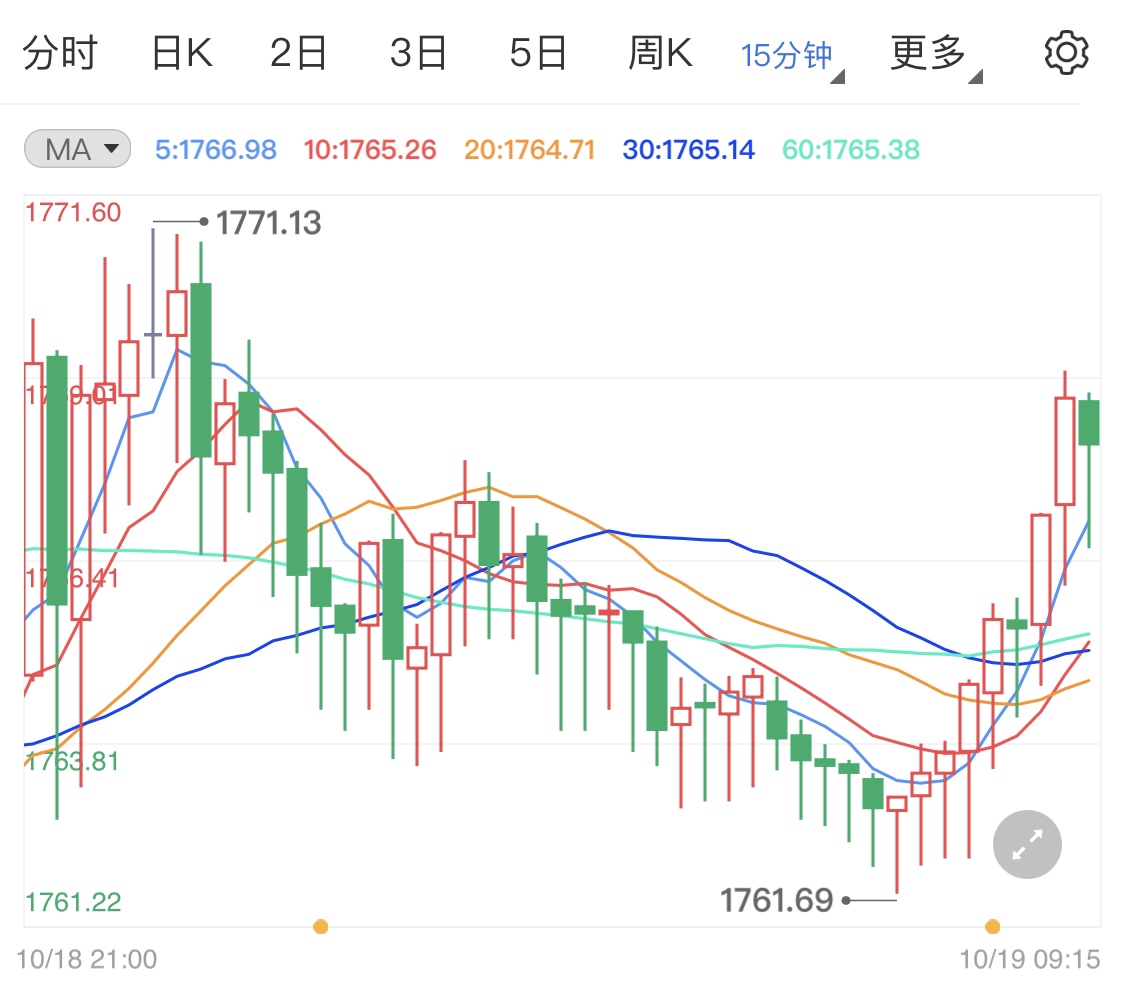1125x990 pixels.
Task: Select the 2日 chart tab
Action: [x=298, y=53]
